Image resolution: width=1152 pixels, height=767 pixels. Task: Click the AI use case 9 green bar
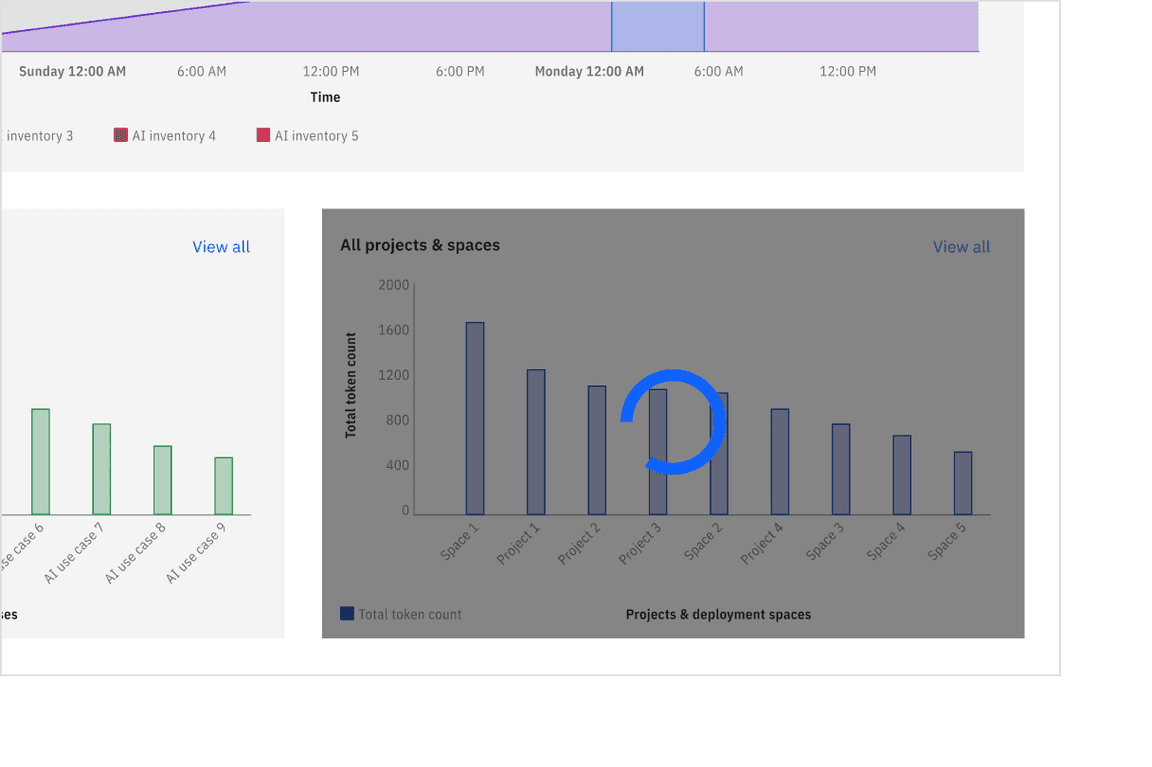[x=224, y=486]
